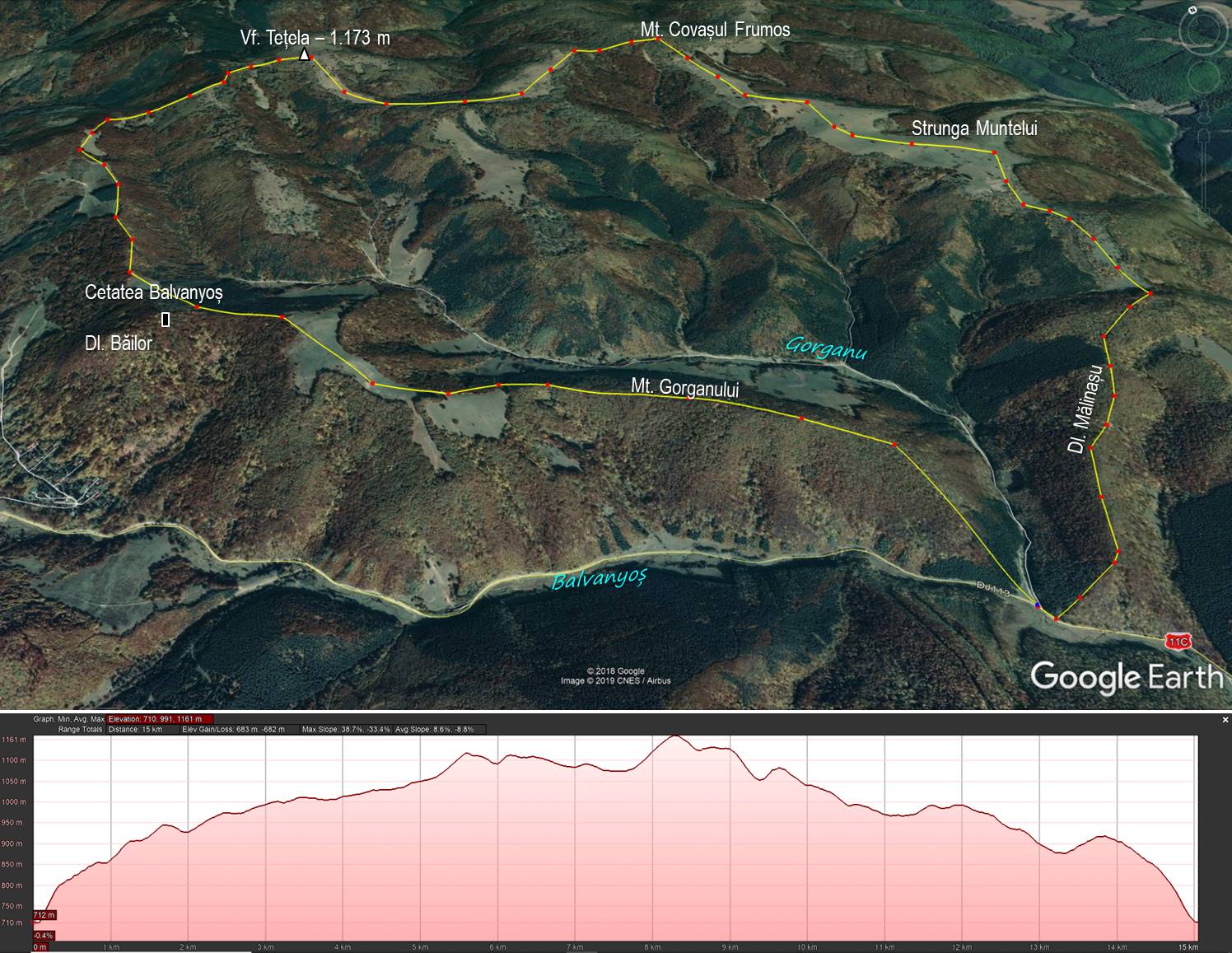The height and width of the screenshot is (953, 1232).
Task: Click the Cetatea Balvanyoș rectangle marker
Action: tap(166, 320)
